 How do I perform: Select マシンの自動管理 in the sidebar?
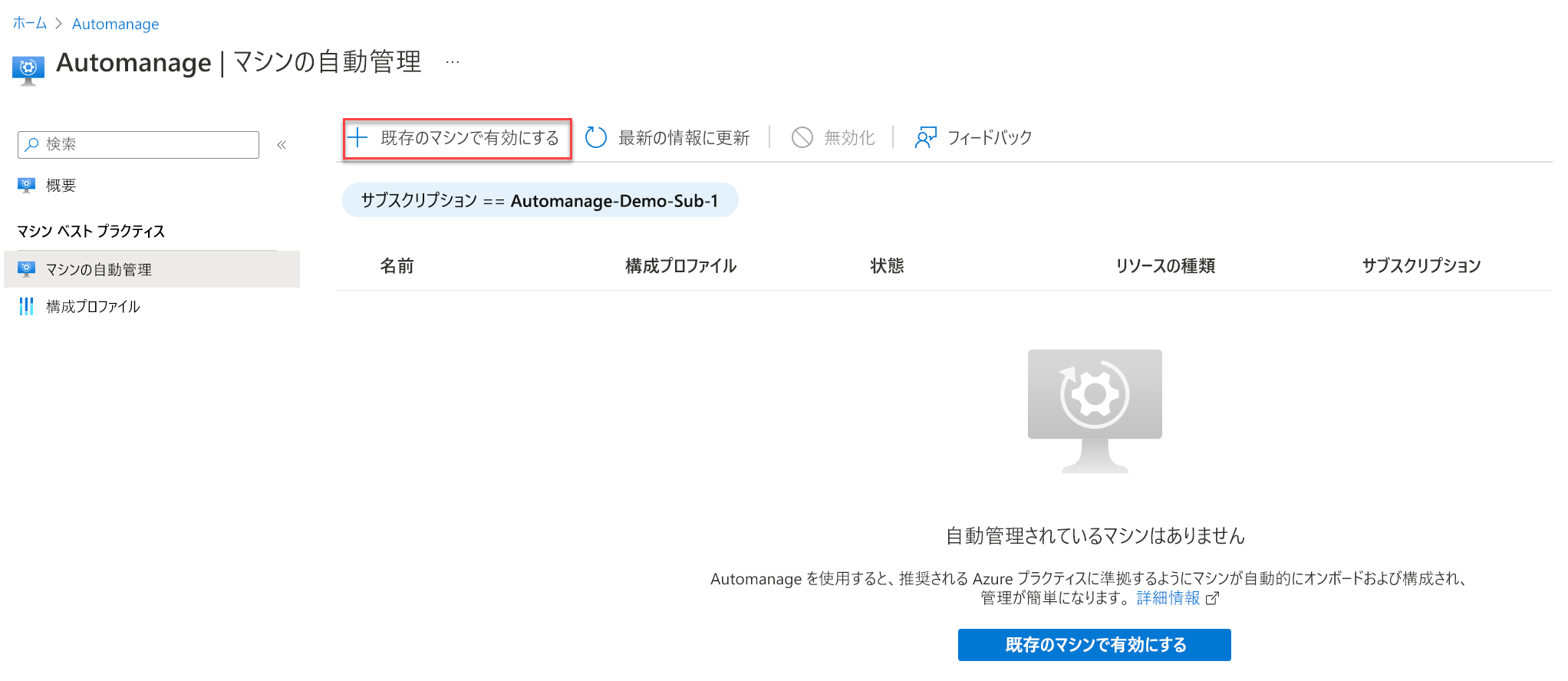[152, 269]
